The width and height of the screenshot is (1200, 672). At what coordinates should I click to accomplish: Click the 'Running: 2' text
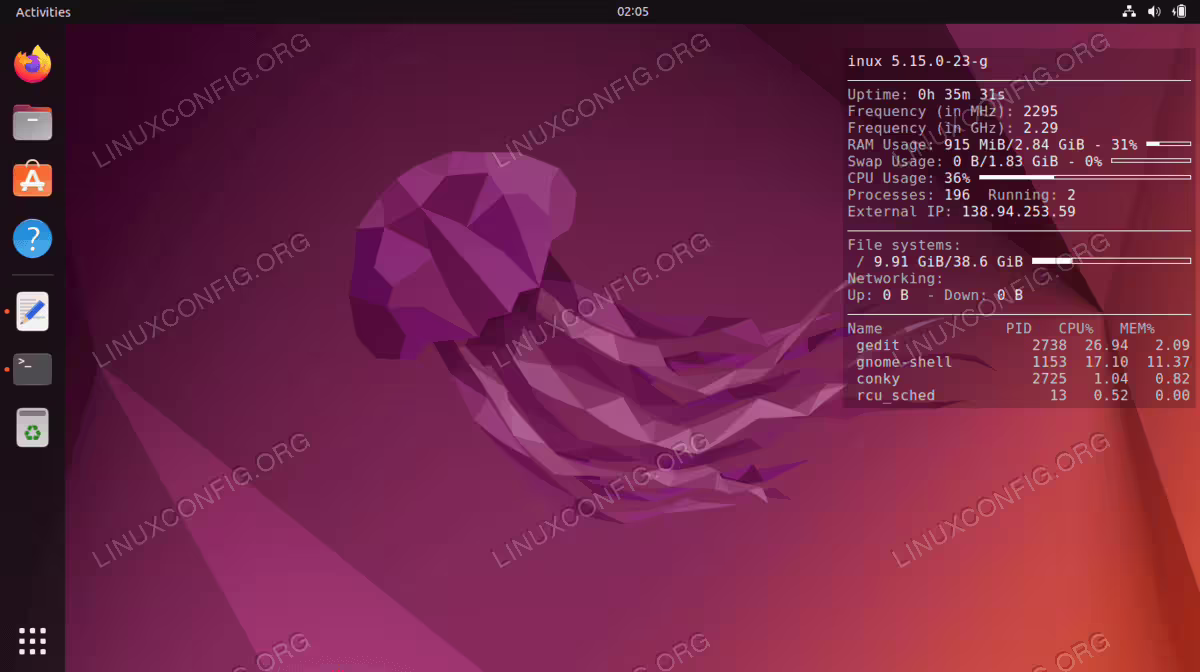[x=1031, y=195]
